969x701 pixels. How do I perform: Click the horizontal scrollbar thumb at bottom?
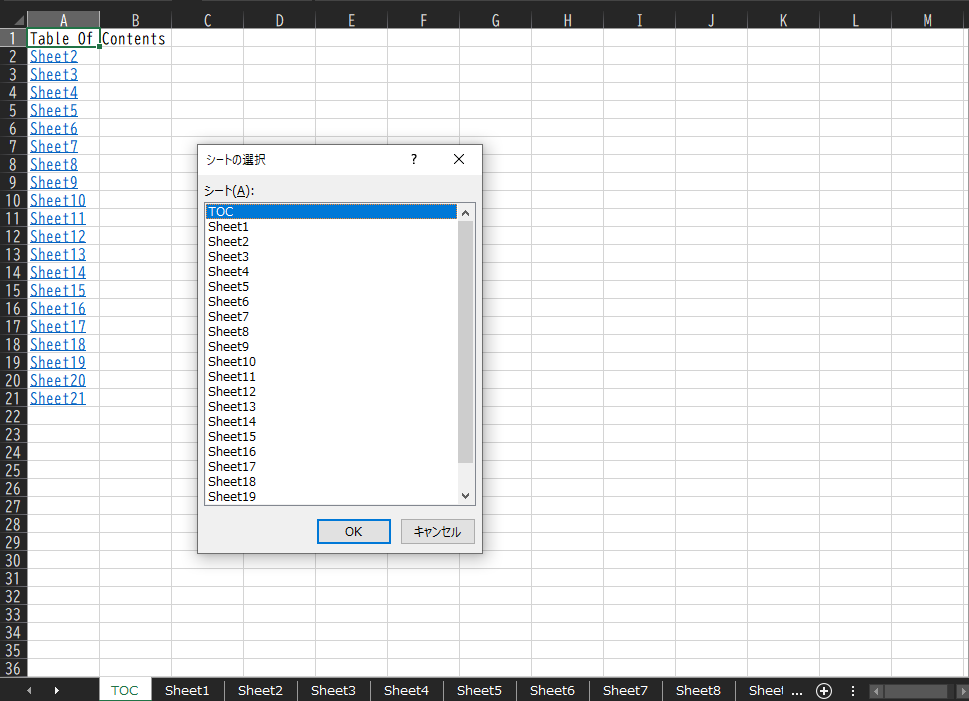(x=915, y=690)
